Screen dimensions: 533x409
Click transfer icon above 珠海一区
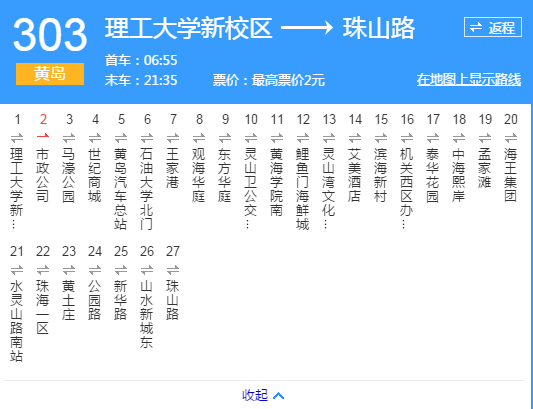click(x=43, y=270)
